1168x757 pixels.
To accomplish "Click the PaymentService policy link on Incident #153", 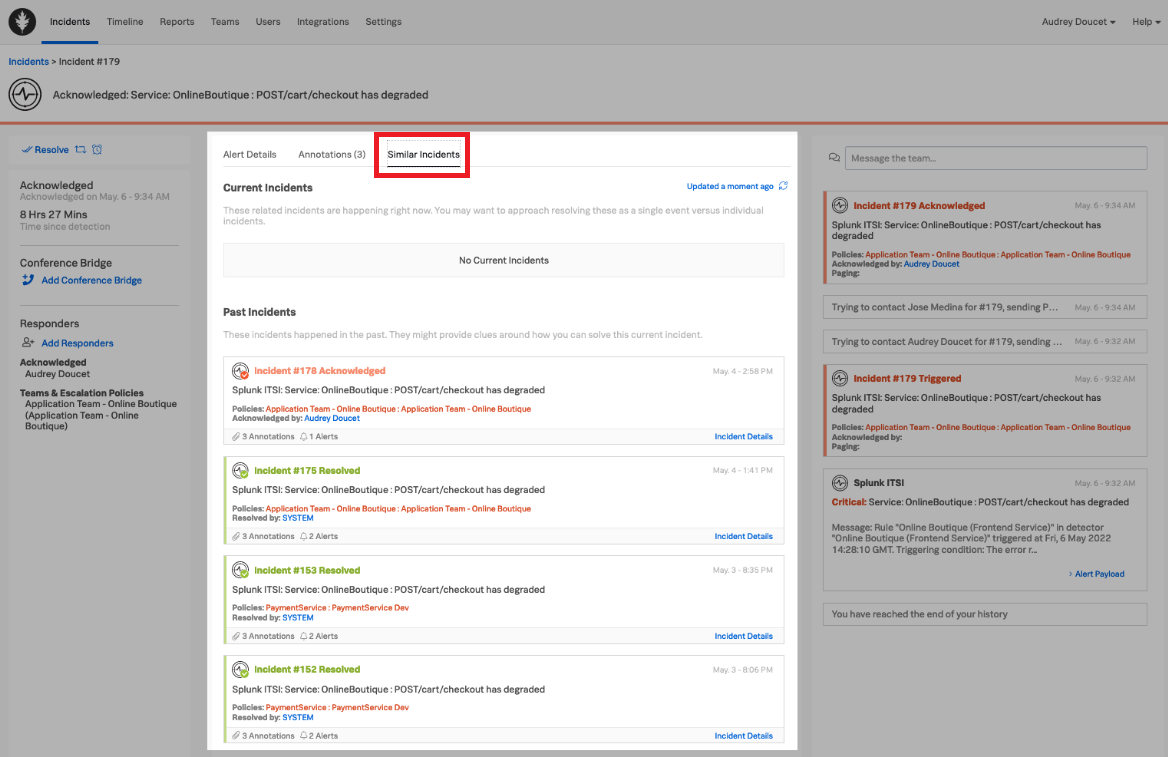I will (337, 608).
